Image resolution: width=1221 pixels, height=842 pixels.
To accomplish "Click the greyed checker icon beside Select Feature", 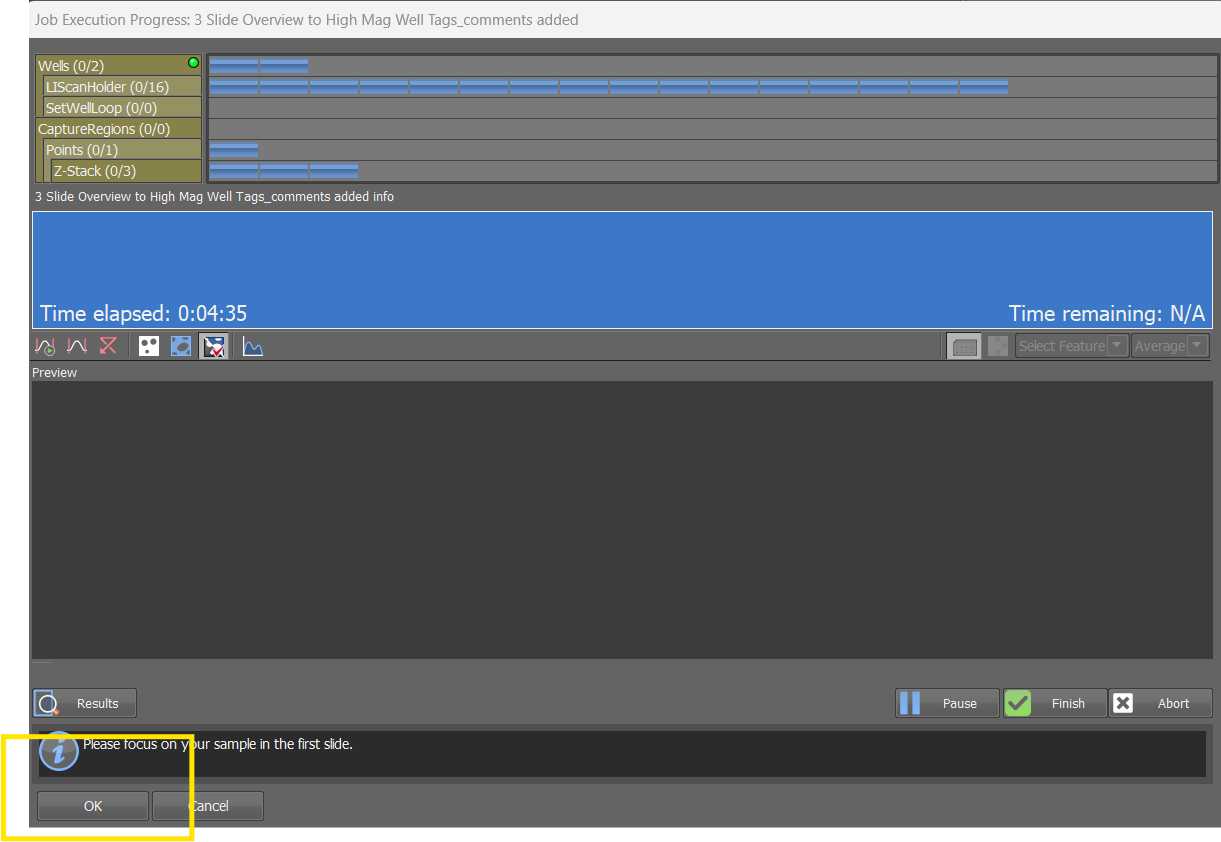I will (997, 346).
